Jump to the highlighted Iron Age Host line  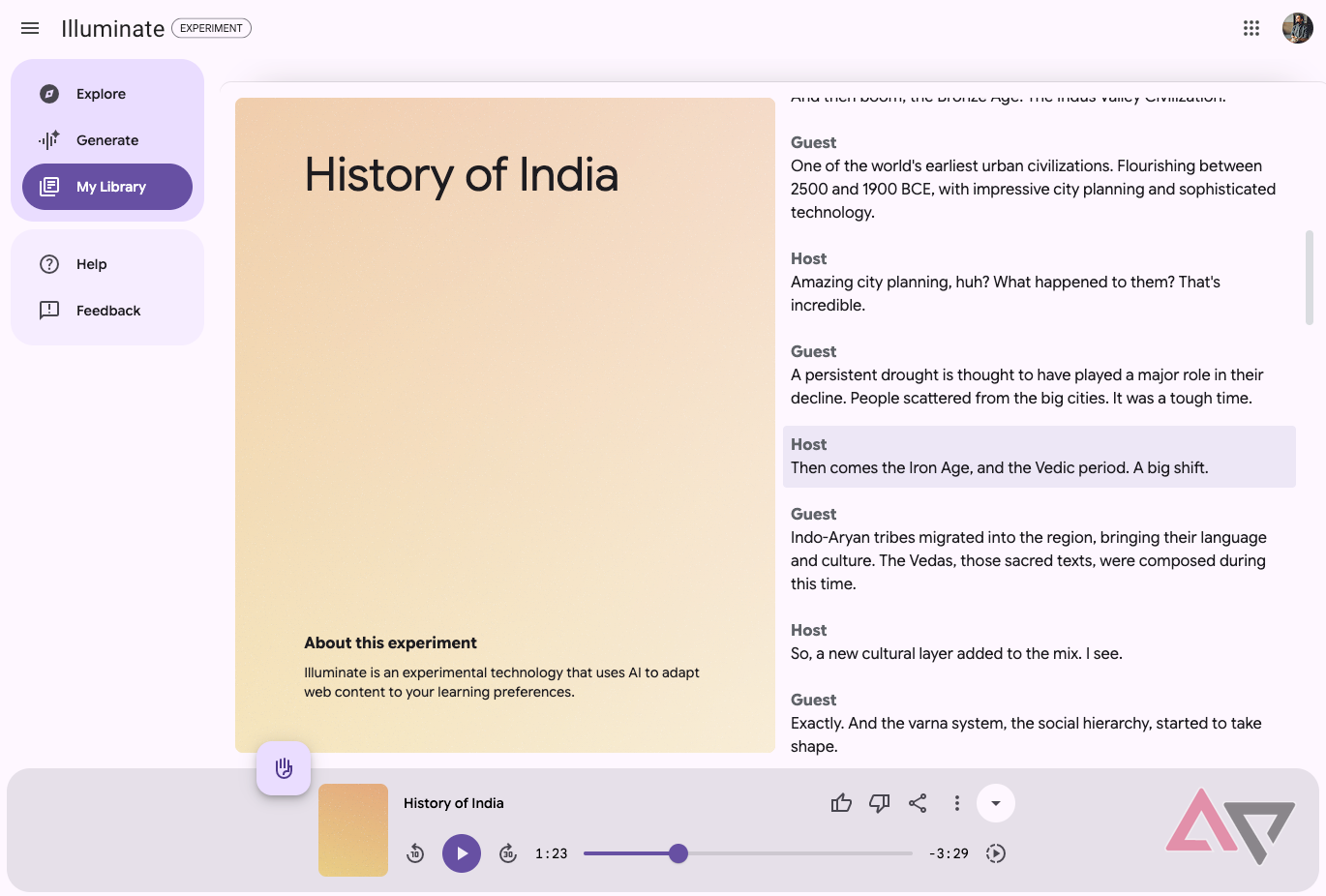tap(1040, 457)
